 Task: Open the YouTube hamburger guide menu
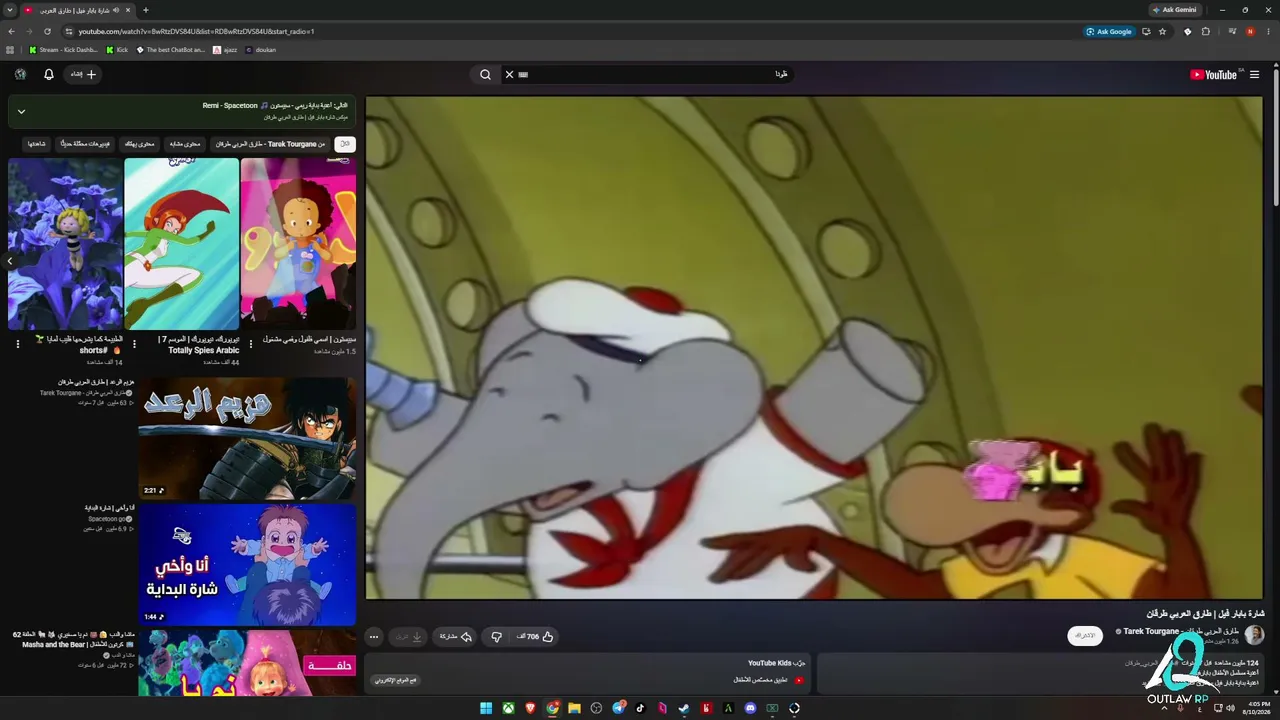point(1254,74)
